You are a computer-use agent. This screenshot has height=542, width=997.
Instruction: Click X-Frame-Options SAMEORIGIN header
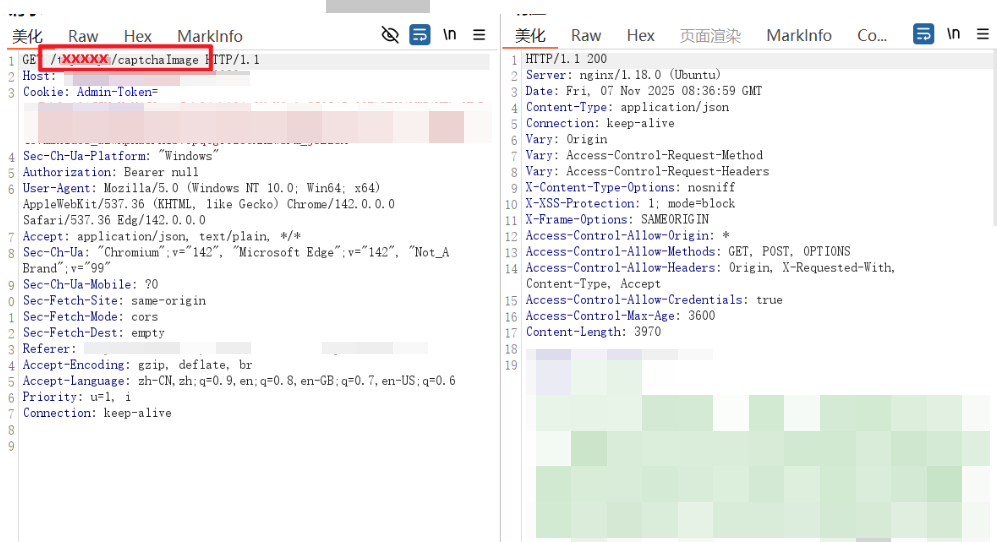[x=617, y=219]
